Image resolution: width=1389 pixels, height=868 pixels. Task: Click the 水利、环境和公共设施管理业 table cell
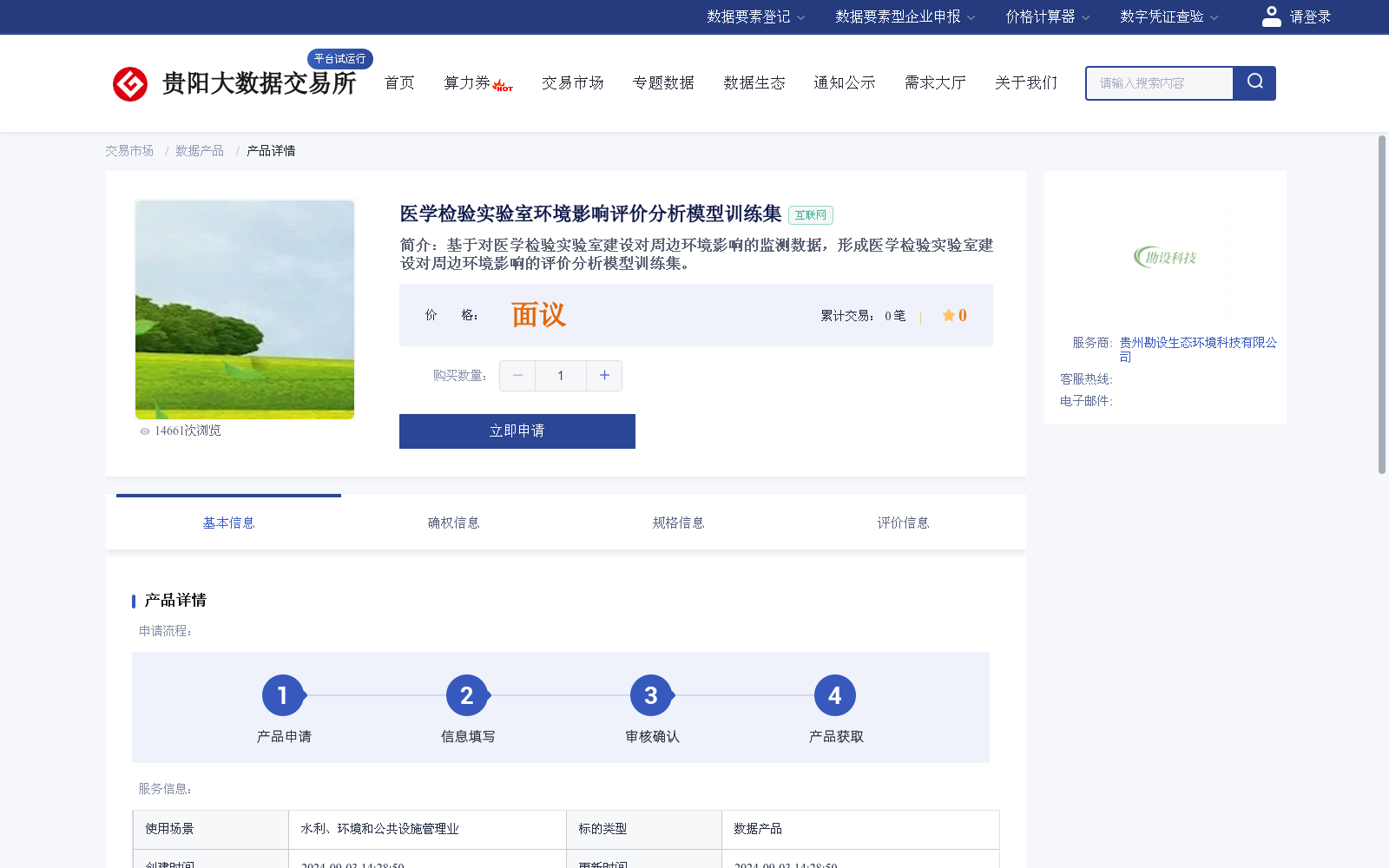[427, 829]
